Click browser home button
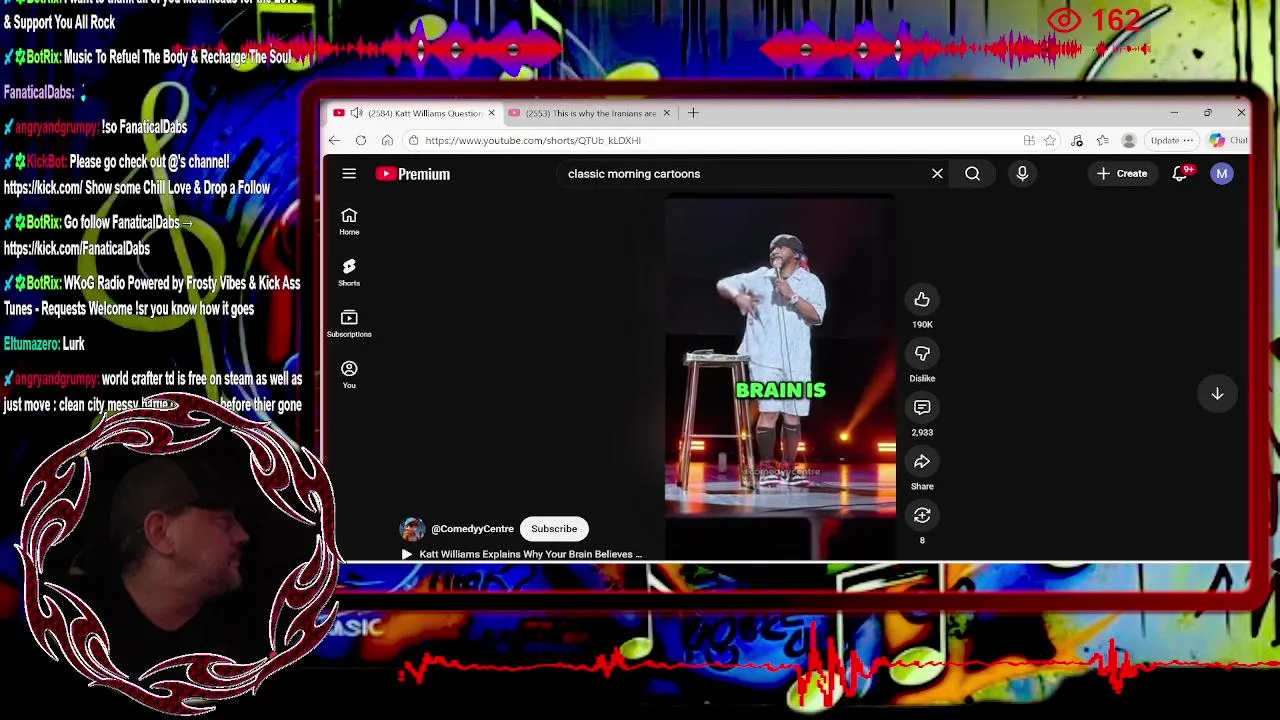 tap(387, 140)
